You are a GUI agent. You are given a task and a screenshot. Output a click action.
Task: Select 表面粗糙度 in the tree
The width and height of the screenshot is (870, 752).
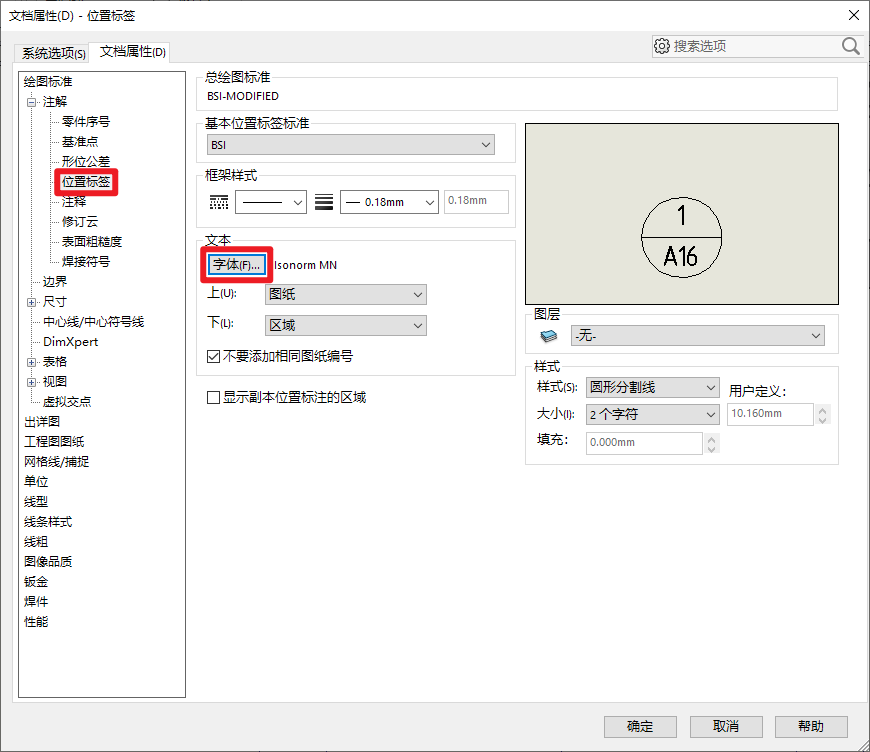tap(92, 241)
